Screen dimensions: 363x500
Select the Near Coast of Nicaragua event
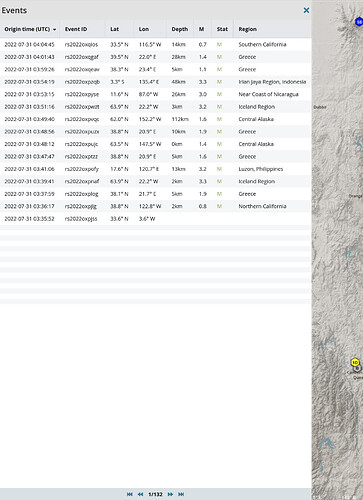coord(155,94)
